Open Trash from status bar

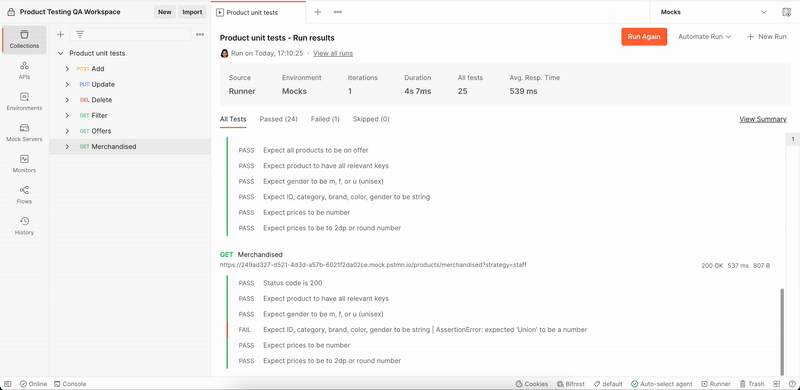pyautogui.click(x=752, y=384)
